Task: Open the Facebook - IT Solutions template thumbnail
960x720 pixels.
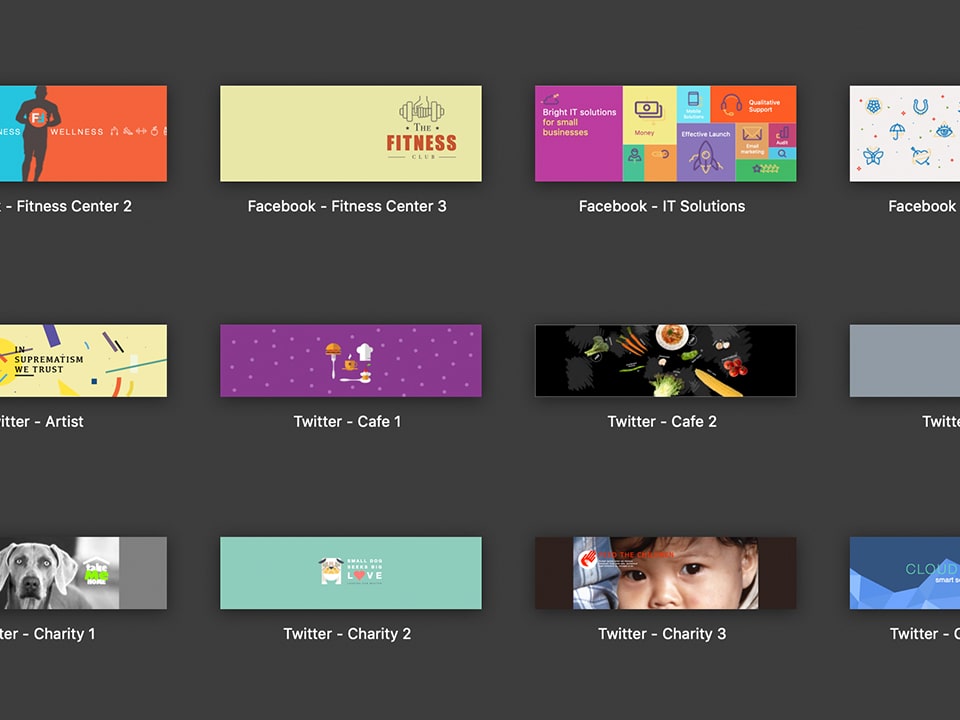Action: 666,133
